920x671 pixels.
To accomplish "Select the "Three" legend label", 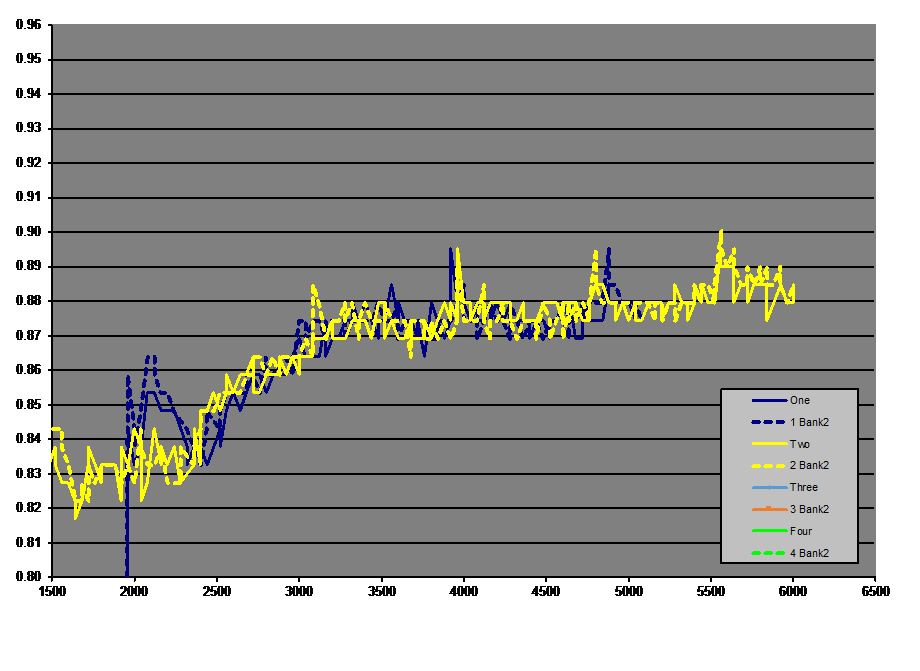I will tap(803, 487).
